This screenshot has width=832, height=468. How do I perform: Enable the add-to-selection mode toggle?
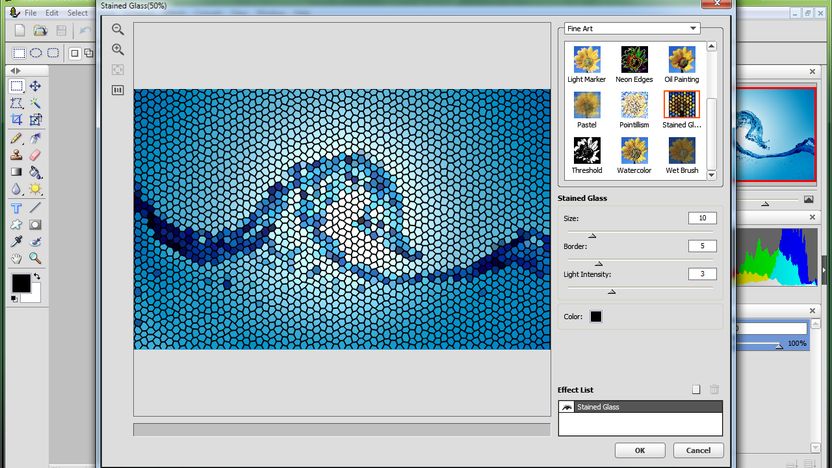[88, 53]
